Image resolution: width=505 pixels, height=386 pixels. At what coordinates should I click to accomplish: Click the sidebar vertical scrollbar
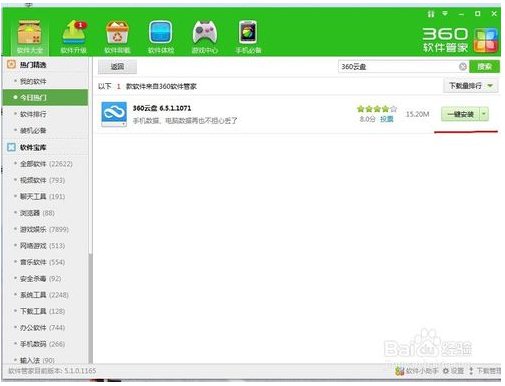click(x=90, y=308)
